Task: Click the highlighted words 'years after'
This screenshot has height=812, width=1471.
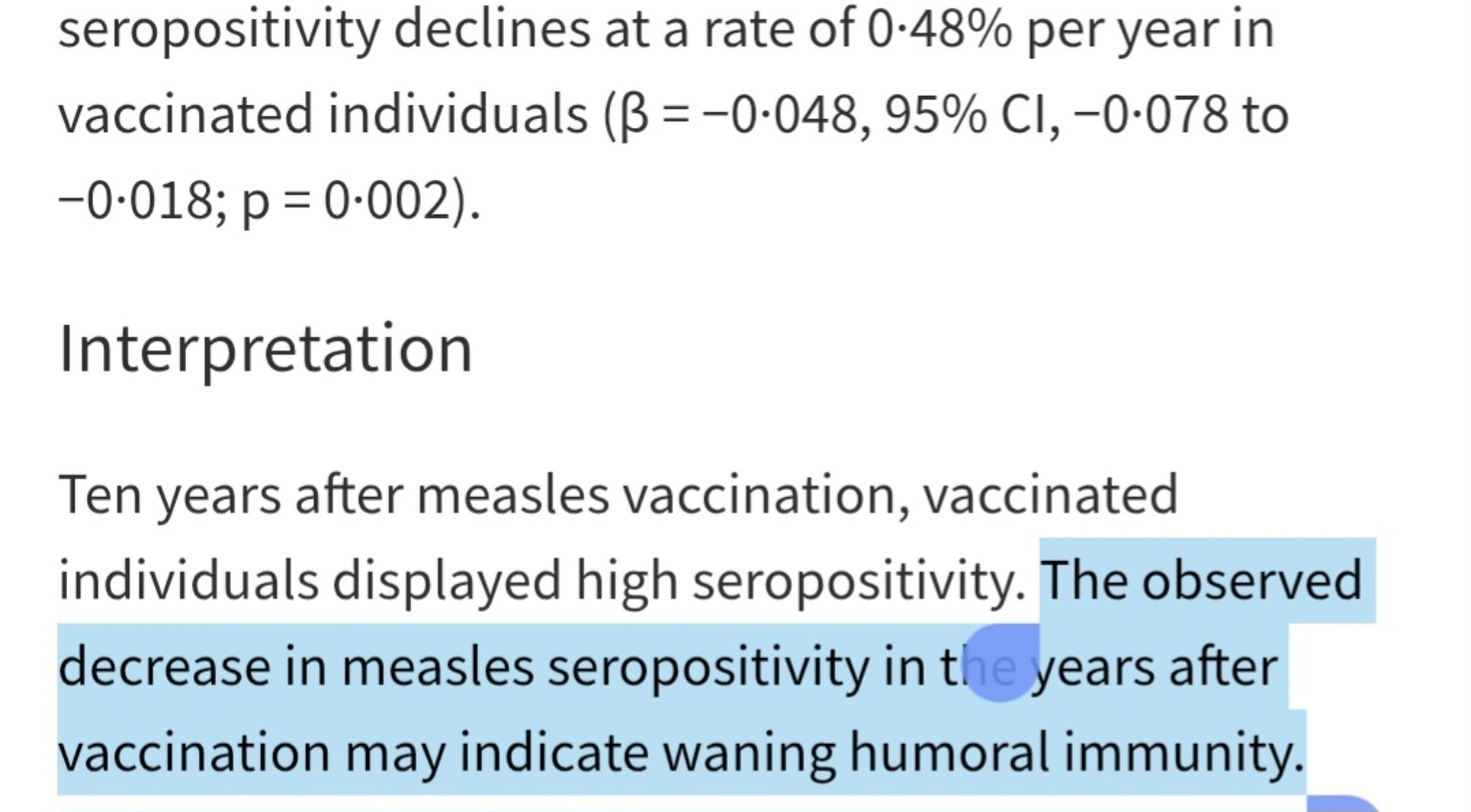Action: [x=1154, y=667]
